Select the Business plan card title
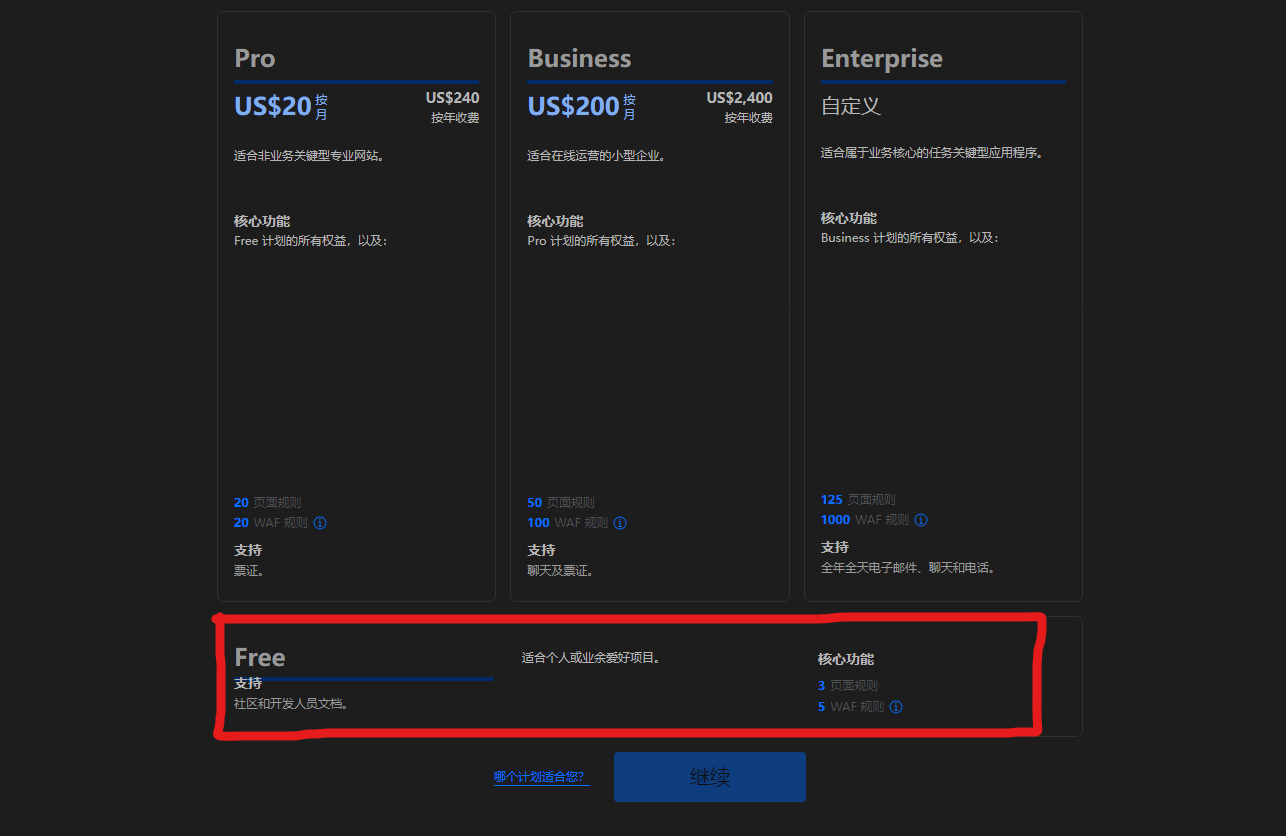 click(579, 59)
